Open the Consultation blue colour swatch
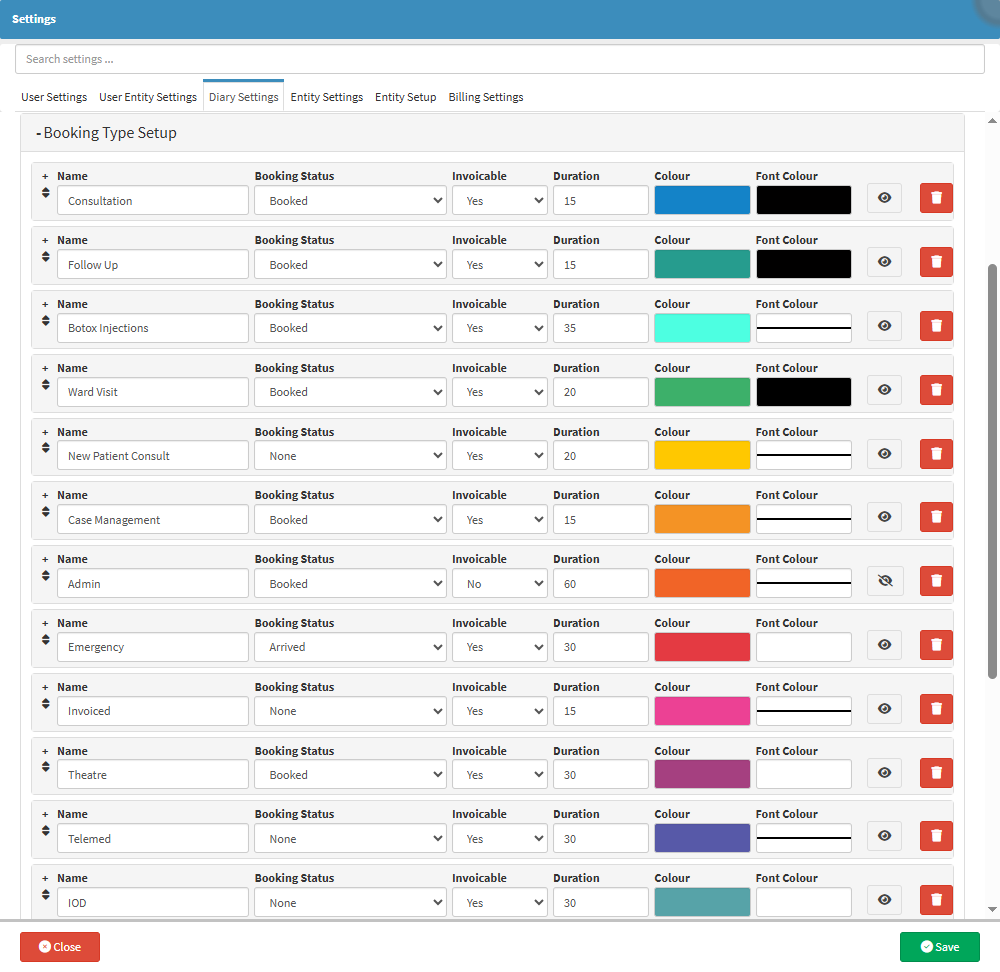 pos(702,200)
